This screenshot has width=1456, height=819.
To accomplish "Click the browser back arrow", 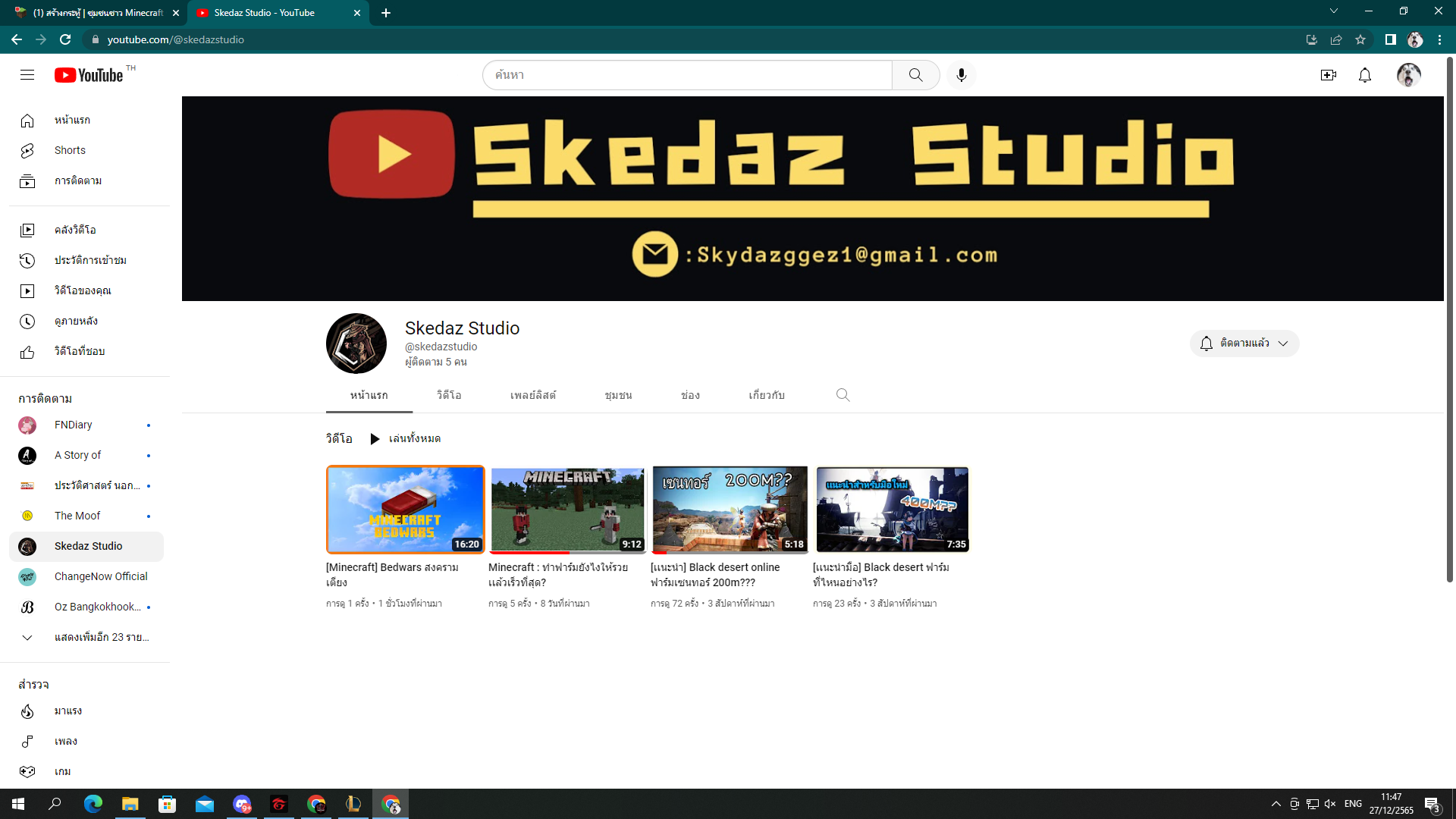I will click(17, 39).
